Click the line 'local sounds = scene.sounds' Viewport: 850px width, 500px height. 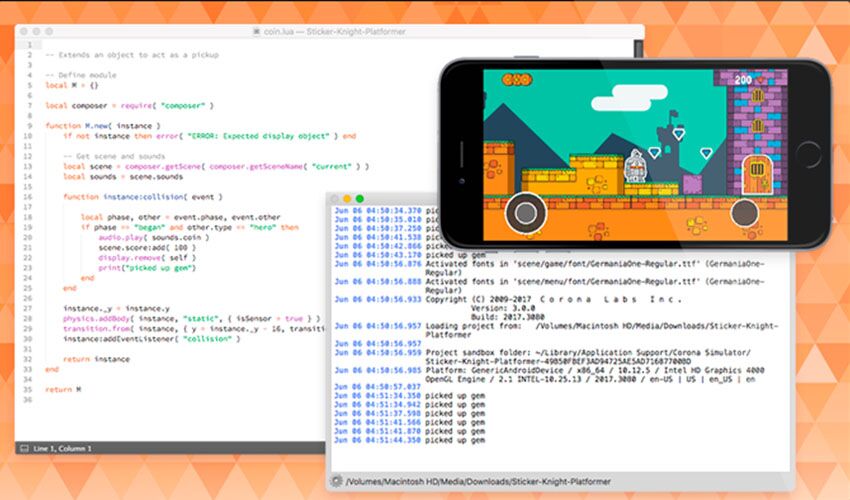[123, 177]
